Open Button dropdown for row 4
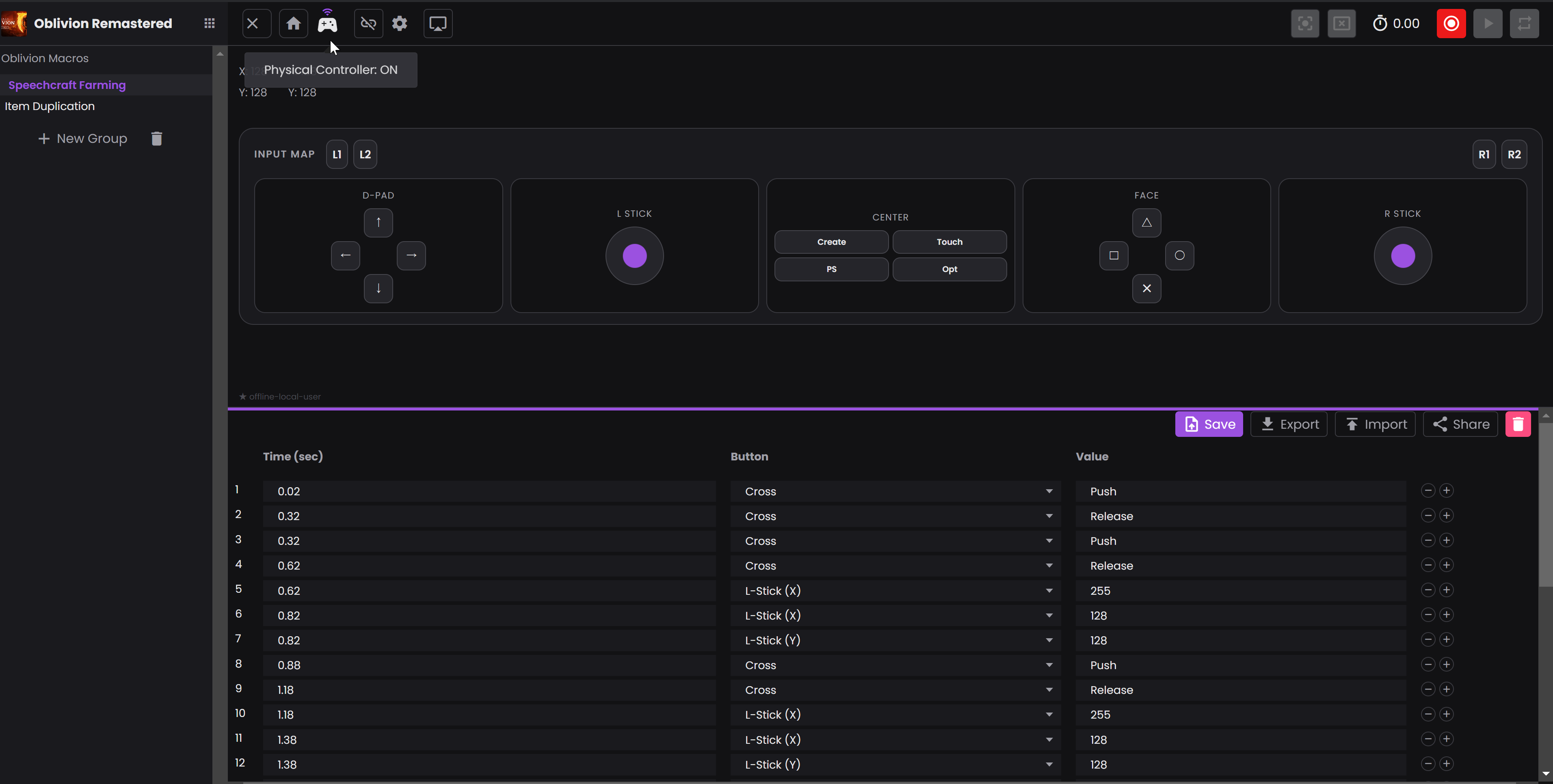The height and width of the screenshot is (784, 1553). 895,566
